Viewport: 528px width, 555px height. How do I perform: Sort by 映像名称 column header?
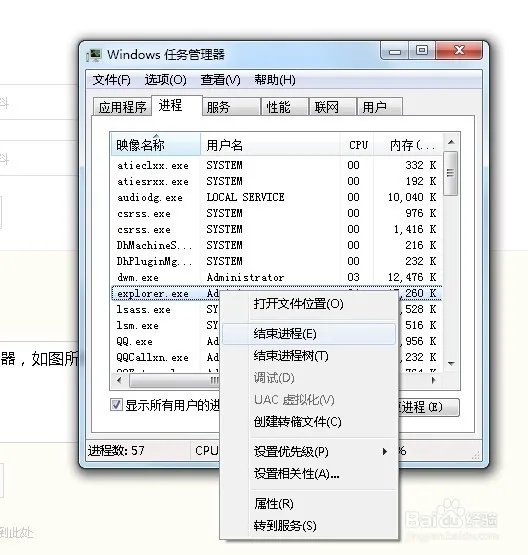pyautogui.click(x=156, y=145)
